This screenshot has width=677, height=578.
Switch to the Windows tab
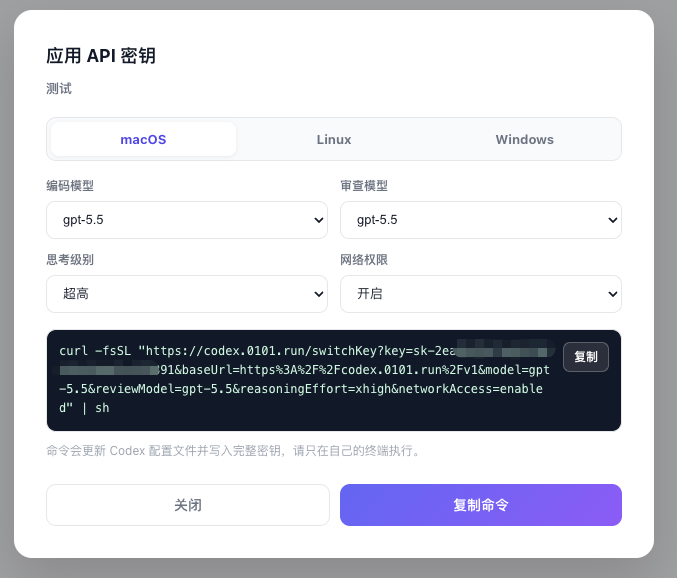point(524,139)
